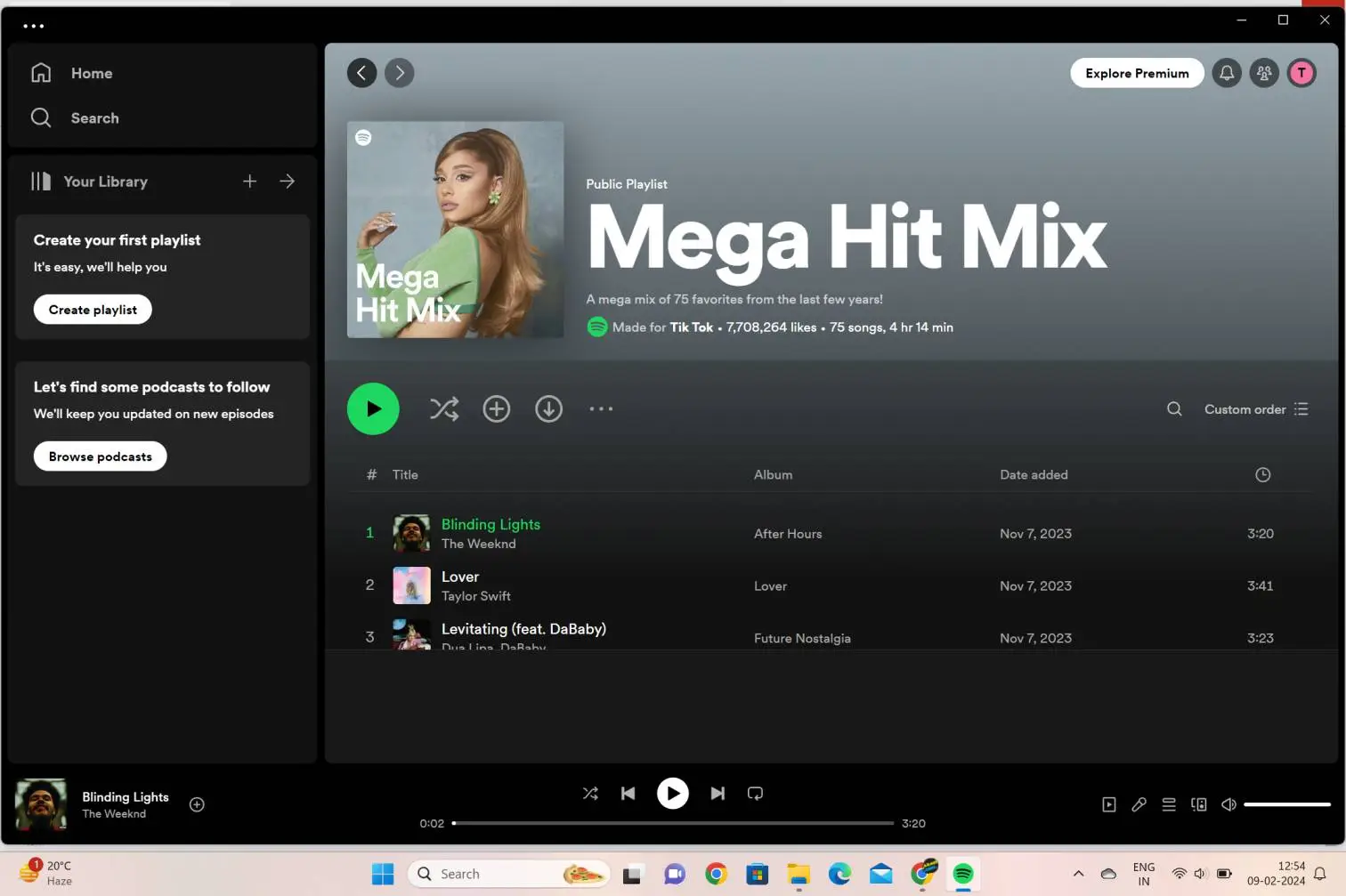Viewport: 1346px width, 896px height.
Task: Open Made for Tik Tok profile link
Action: 692,327
